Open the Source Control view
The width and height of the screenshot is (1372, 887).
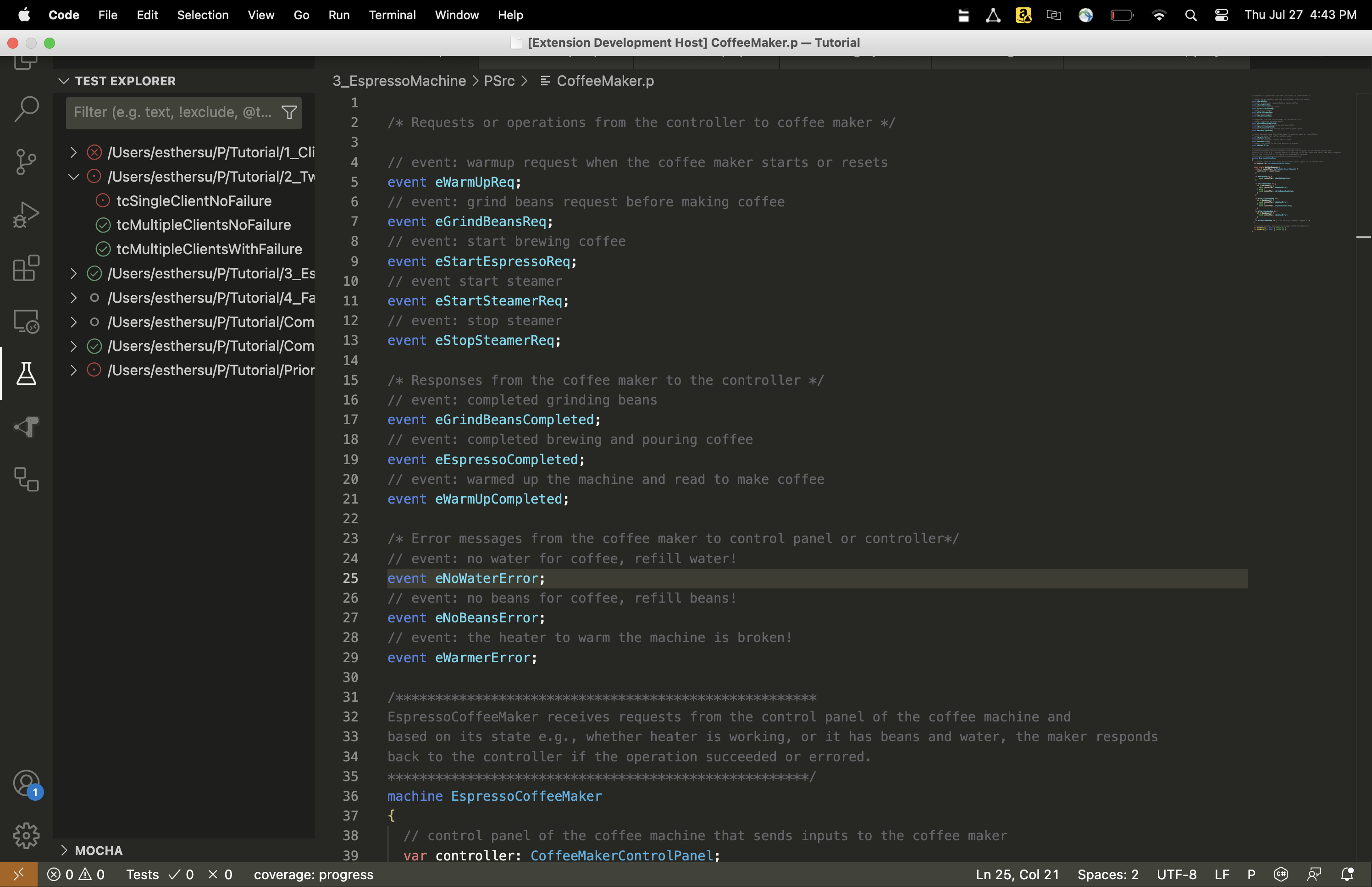point(26,162)
